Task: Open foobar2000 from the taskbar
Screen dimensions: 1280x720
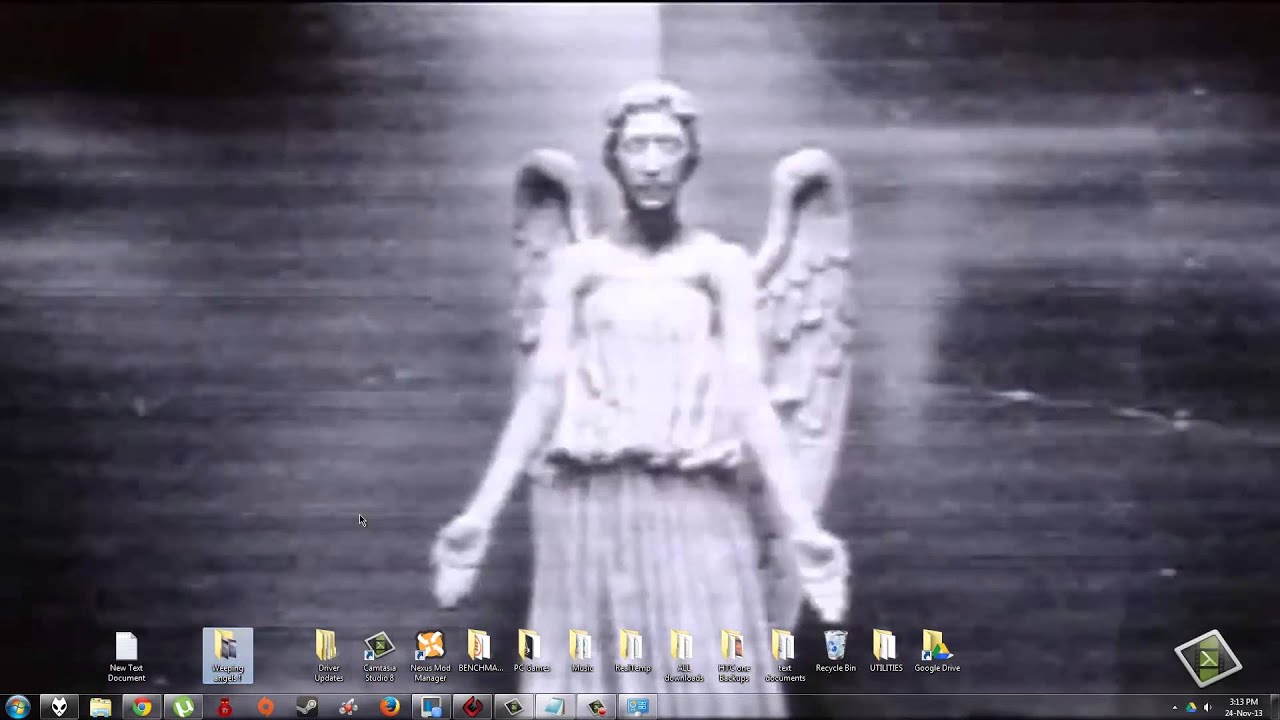Action: tap(58, 708)
